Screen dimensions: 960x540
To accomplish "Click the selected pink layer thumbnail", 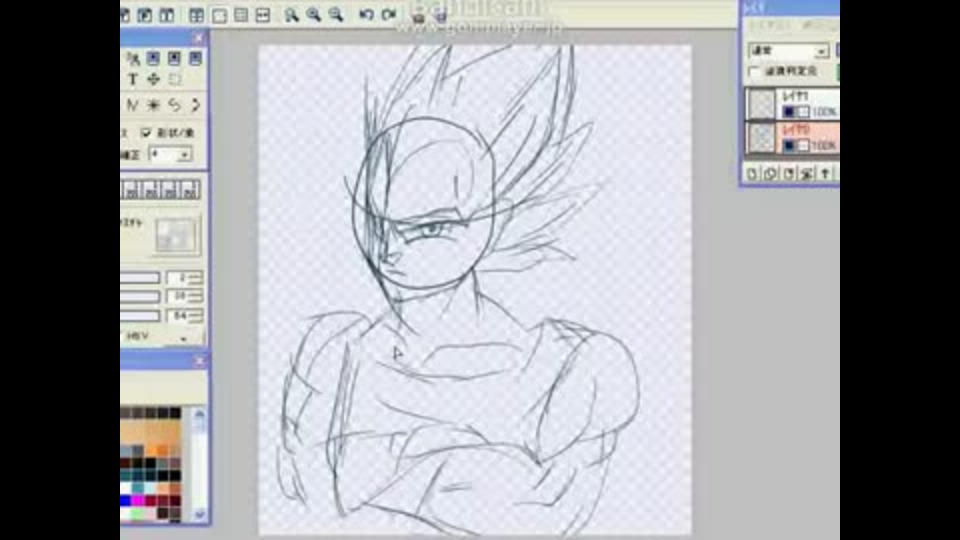I will pos(762,138).
